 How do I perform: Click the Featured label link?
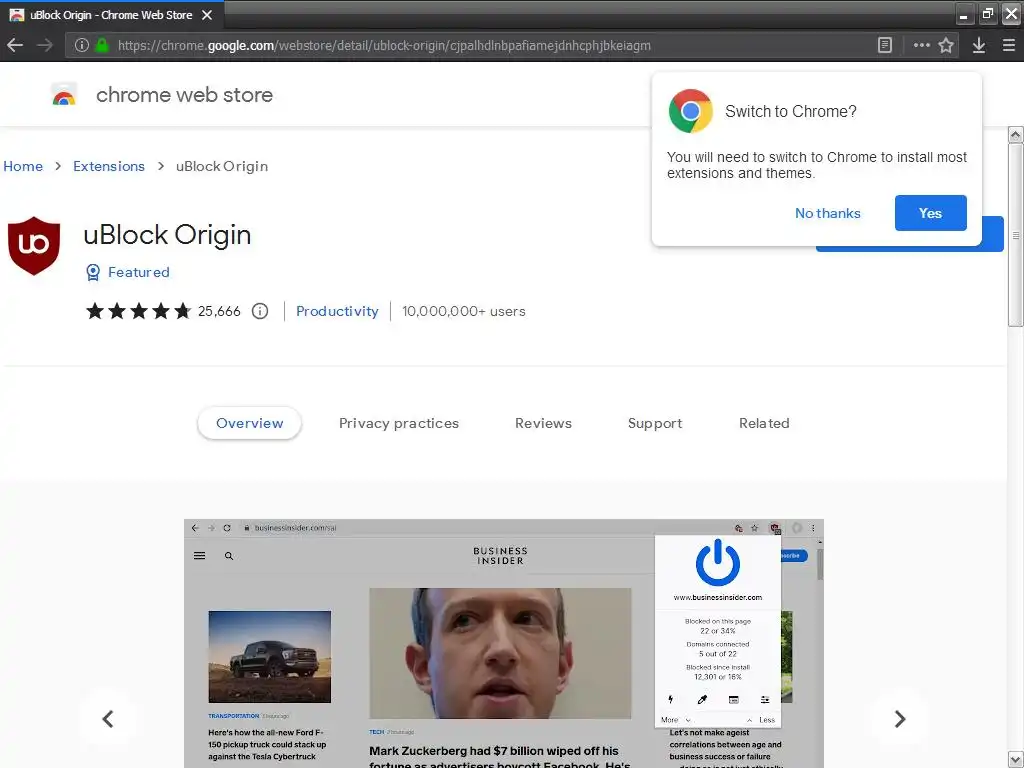[138, 272]
